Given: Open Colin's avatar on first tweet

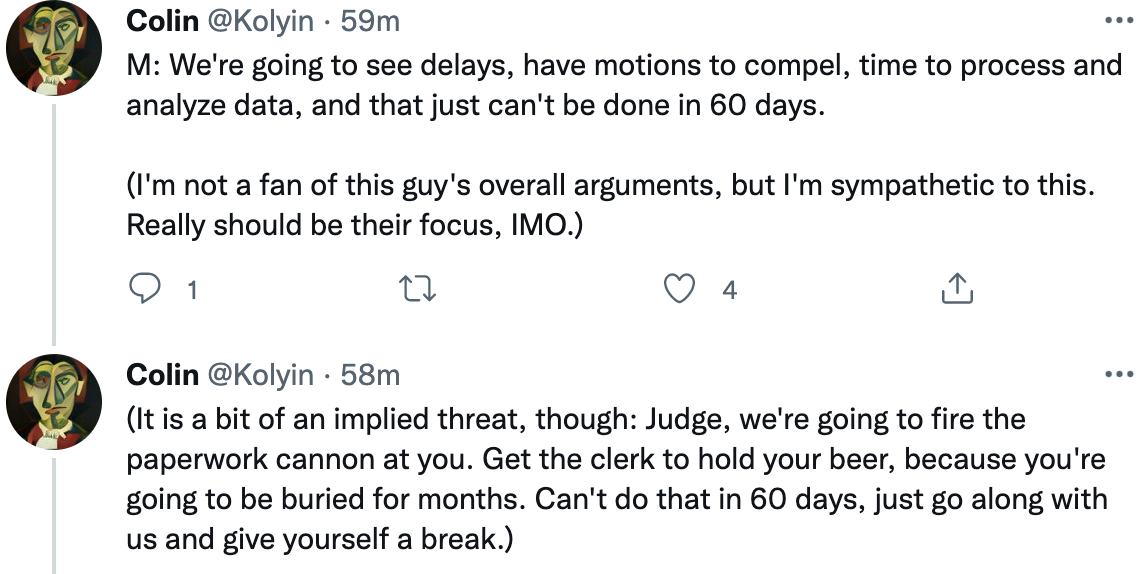Looking at the screenshot, I should click(x=54, y=48).
